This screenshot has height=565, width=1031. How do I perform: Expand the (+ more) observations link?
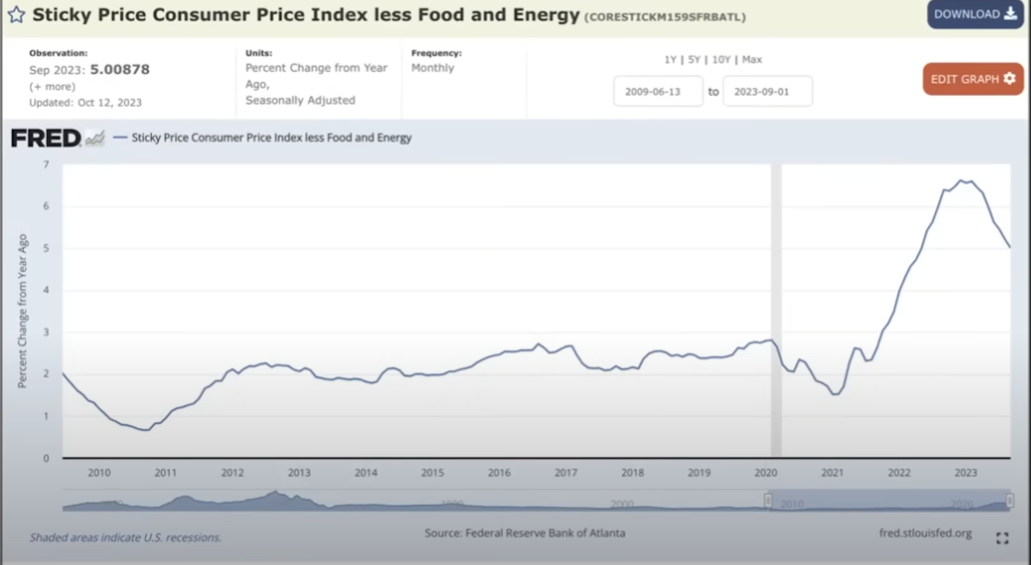click(52, 86)
